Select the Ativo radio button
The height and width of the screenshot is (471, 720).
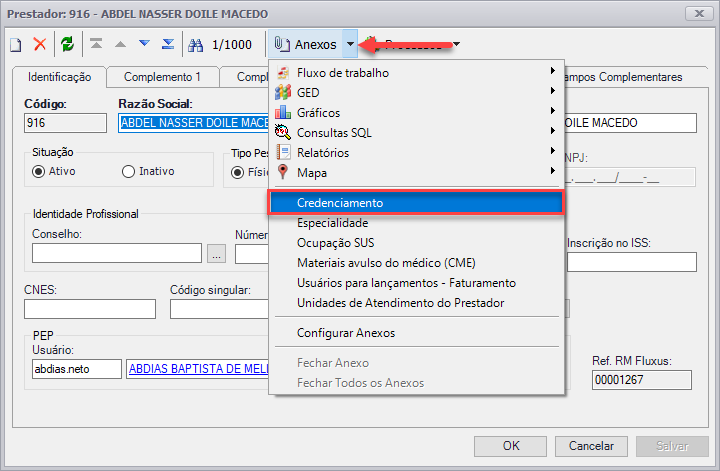pos(39,172)
